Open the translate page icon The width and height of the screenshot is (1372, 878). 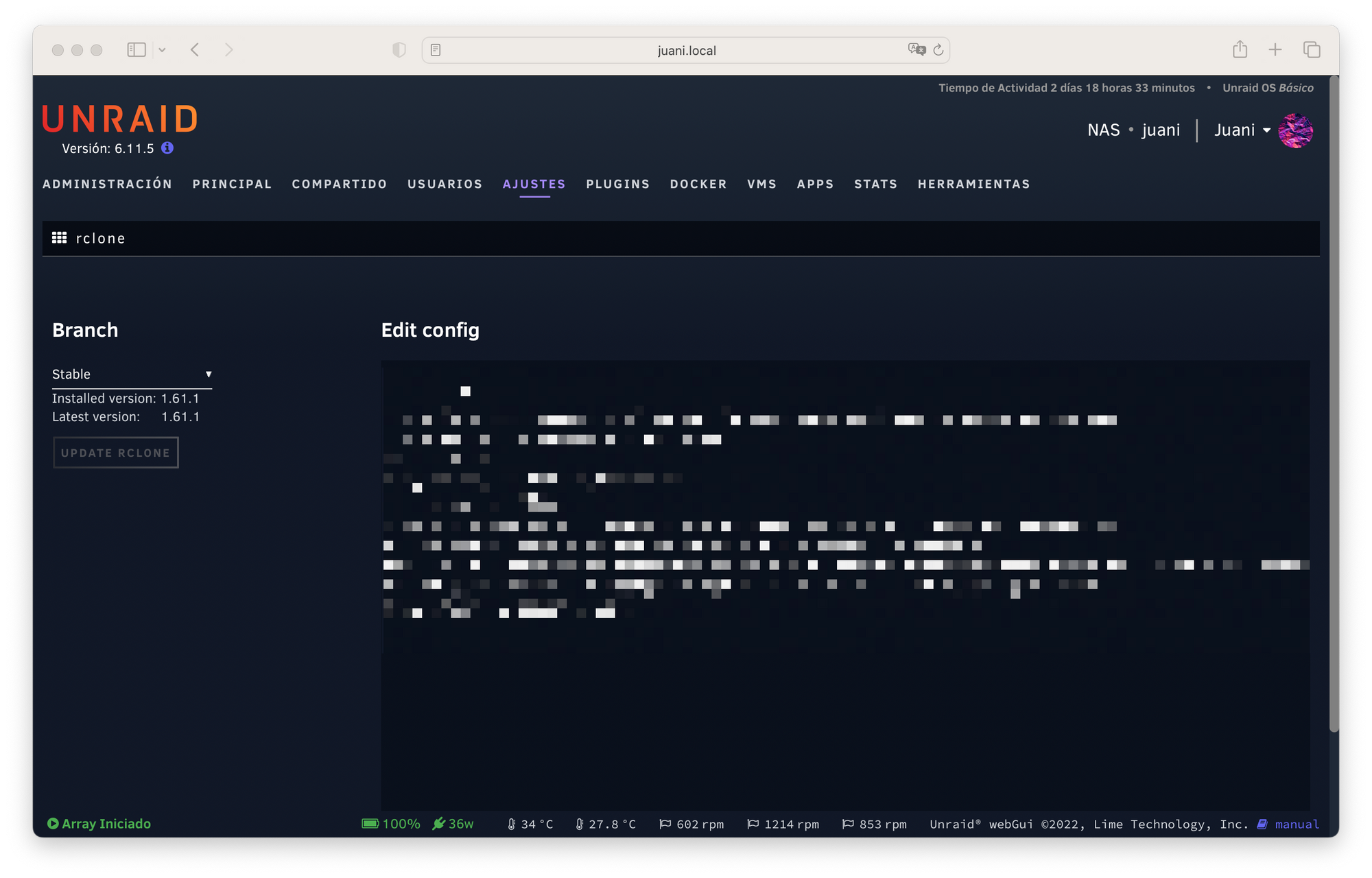tap(916, 49)
